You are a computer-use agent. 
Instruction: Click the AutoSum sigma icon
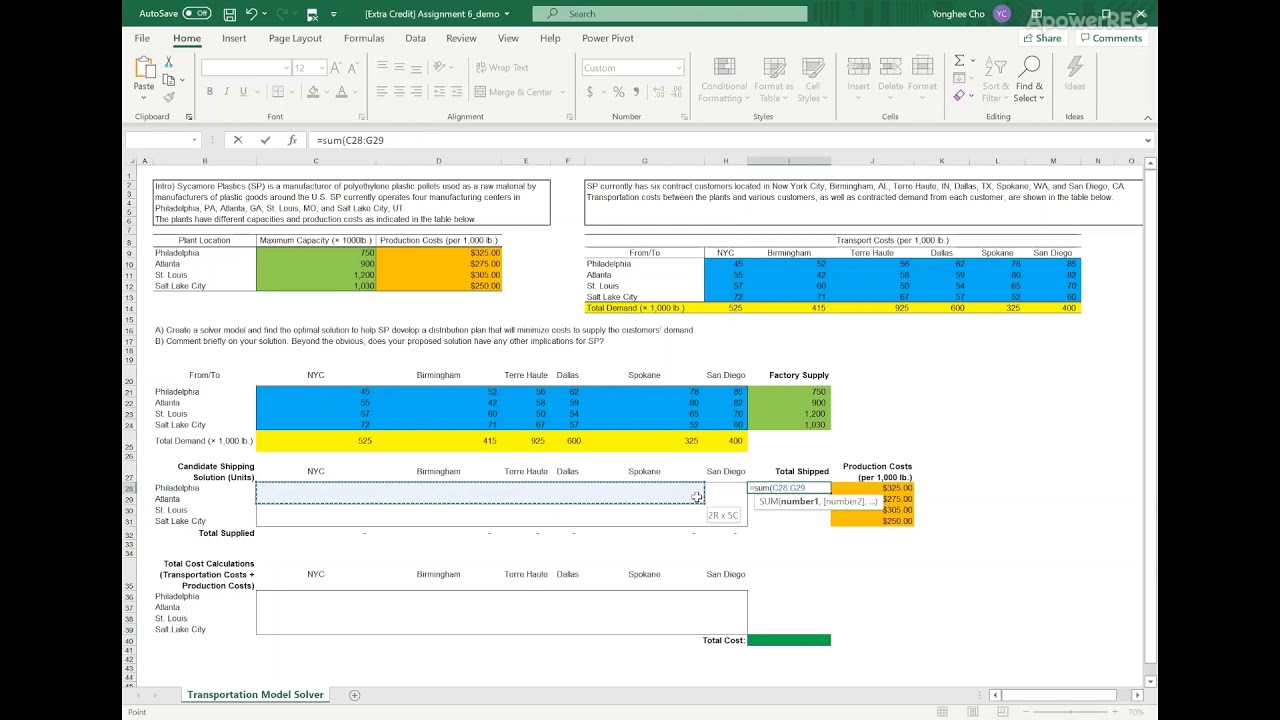pos(959,61)
